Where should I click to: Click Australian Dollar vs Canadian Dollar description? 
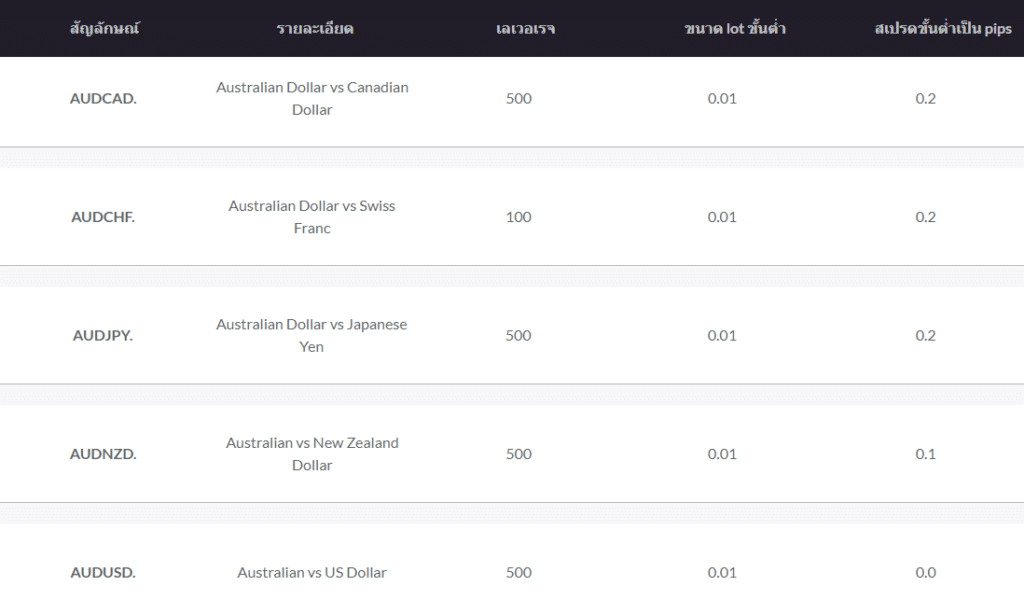click(312, 99)
